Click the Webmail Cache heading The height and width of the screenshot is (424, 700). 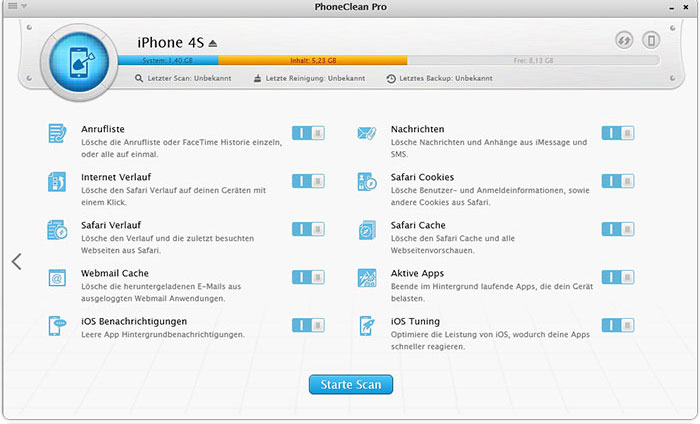coord(115,273)
